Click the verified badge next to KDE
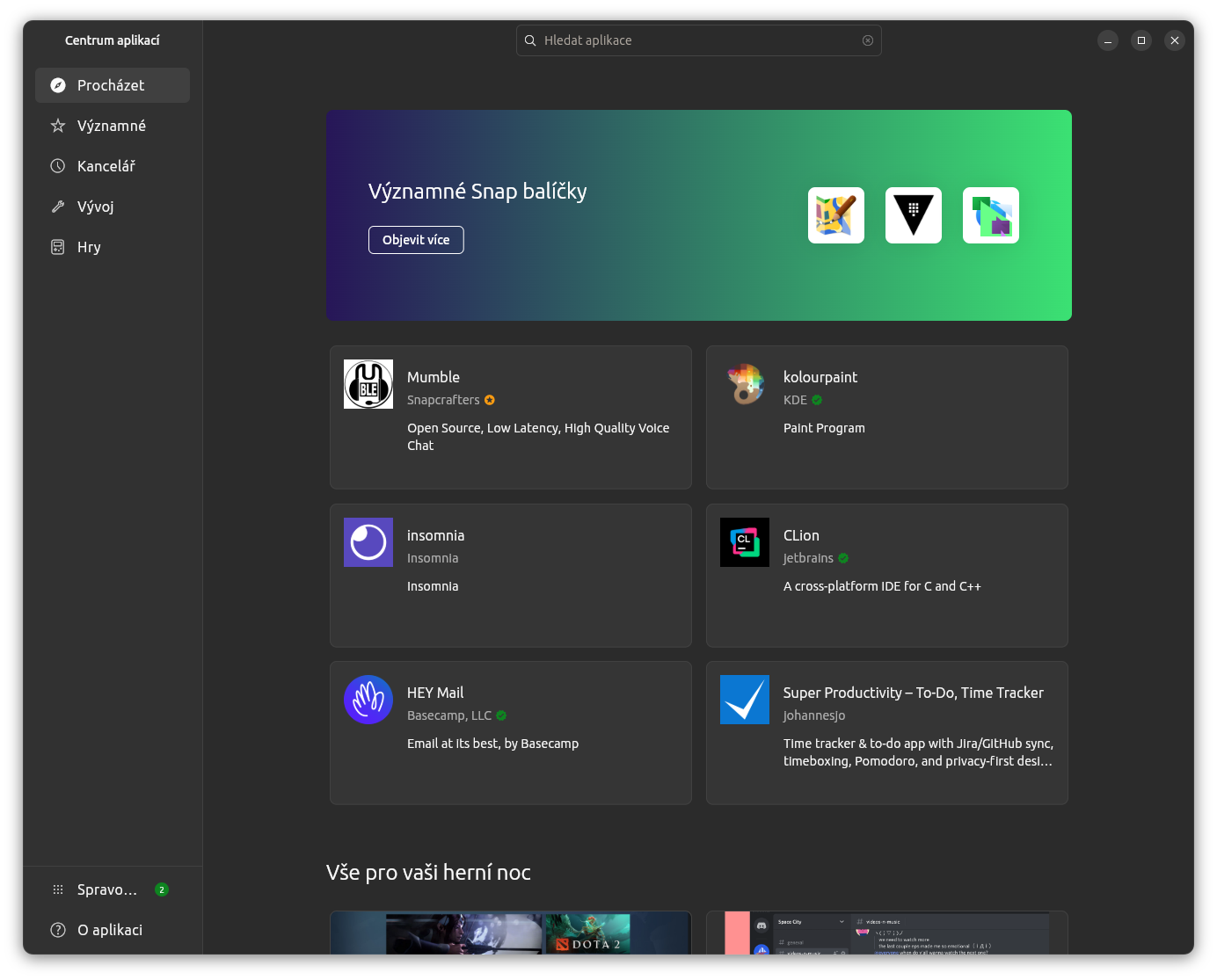This screenshot has width=1217, height=980. pyautogui.click(x=817, y=400)
